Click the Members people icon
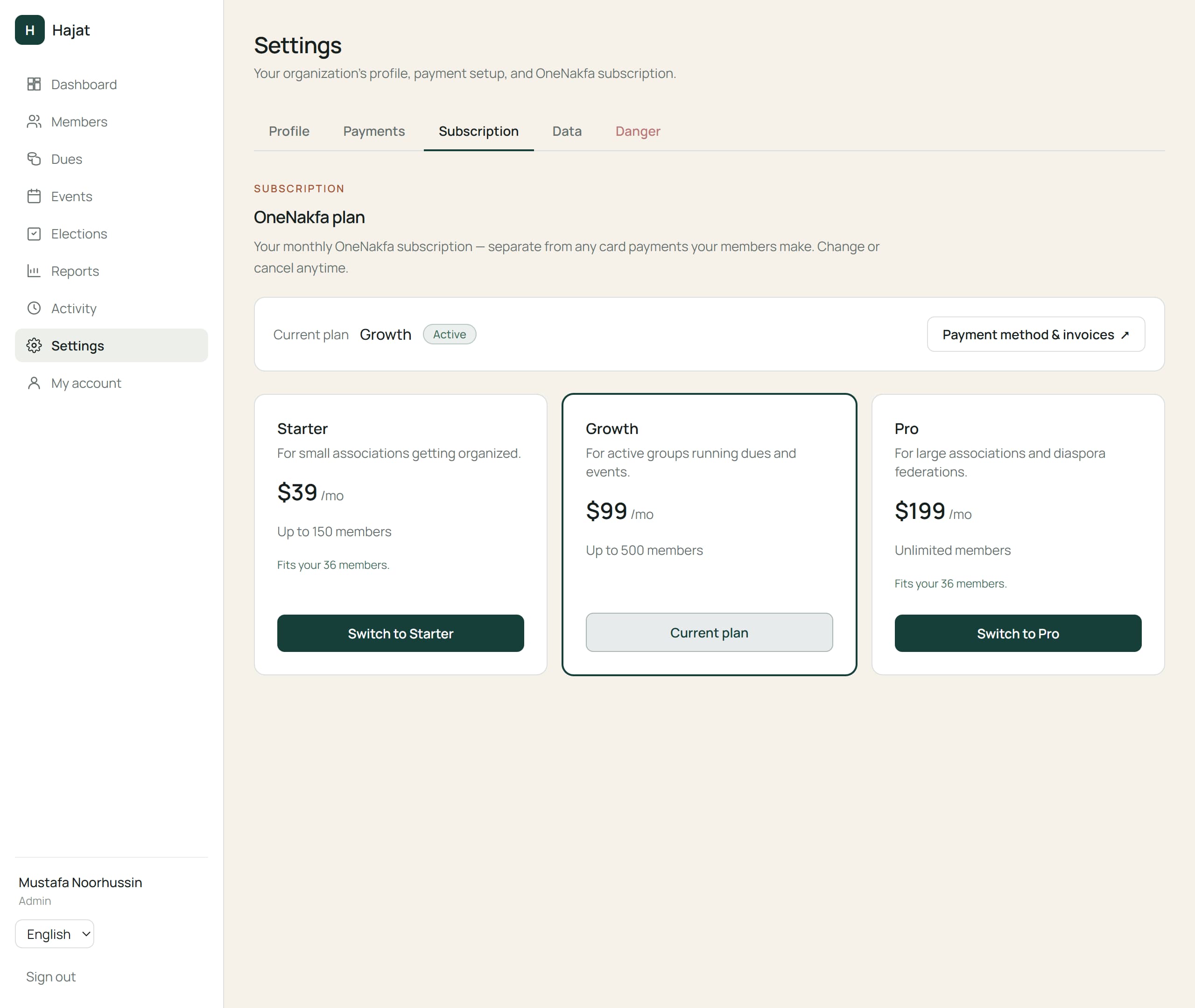The image size is (1195, 1008). pos(34,122)
